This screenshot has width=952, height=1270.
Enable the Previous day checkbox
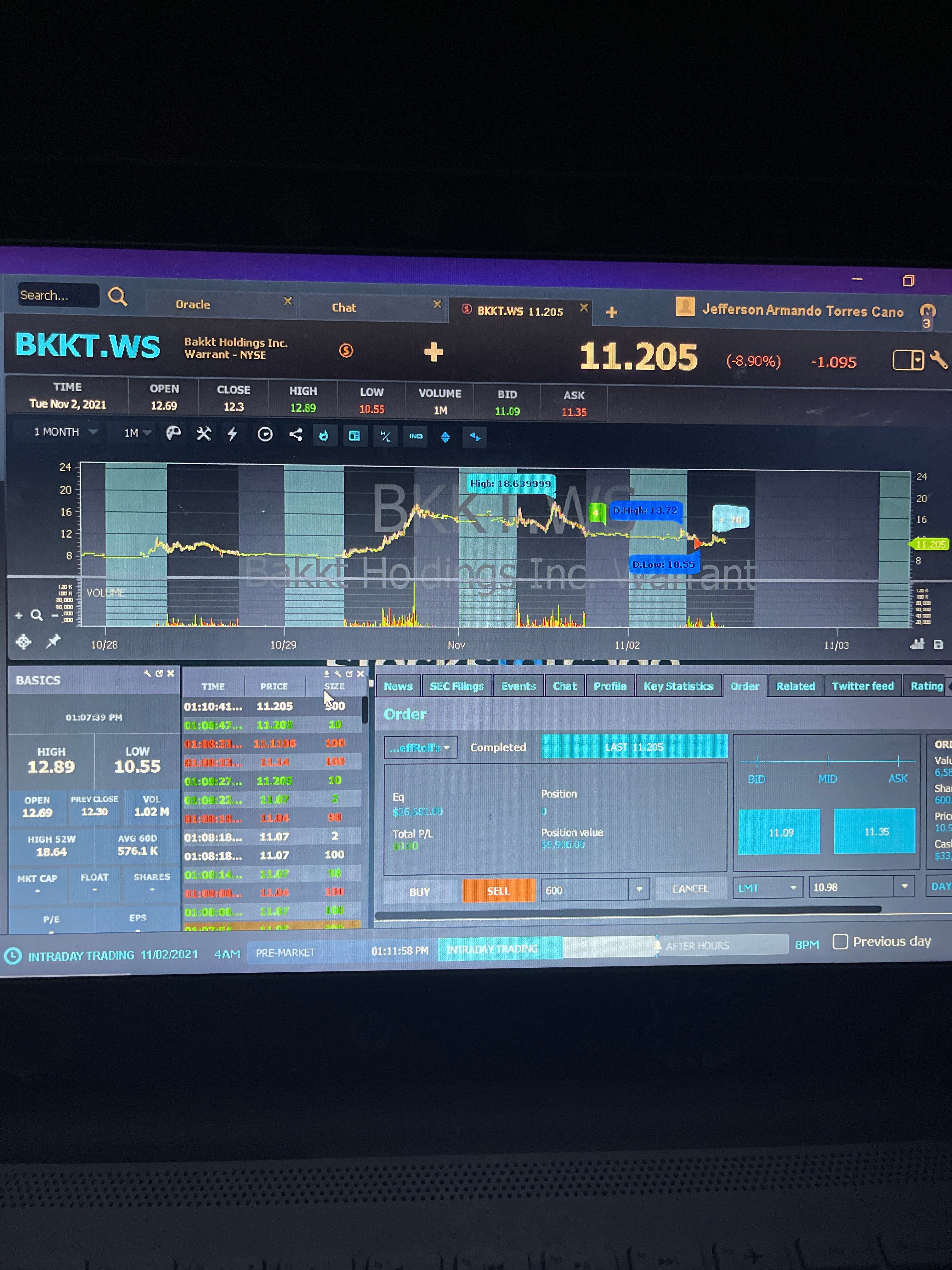coord(840,941)
